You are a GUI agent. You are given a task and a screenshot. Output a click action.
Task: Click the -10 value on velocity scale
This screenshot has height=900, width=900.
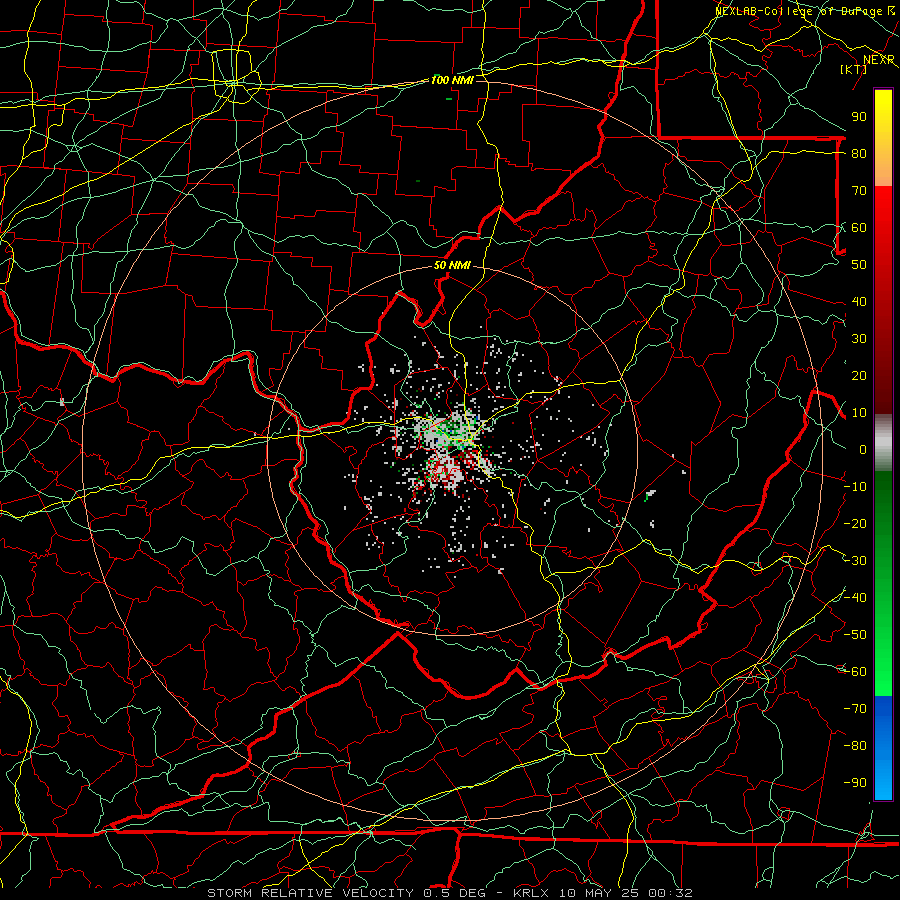coord(855,487)
